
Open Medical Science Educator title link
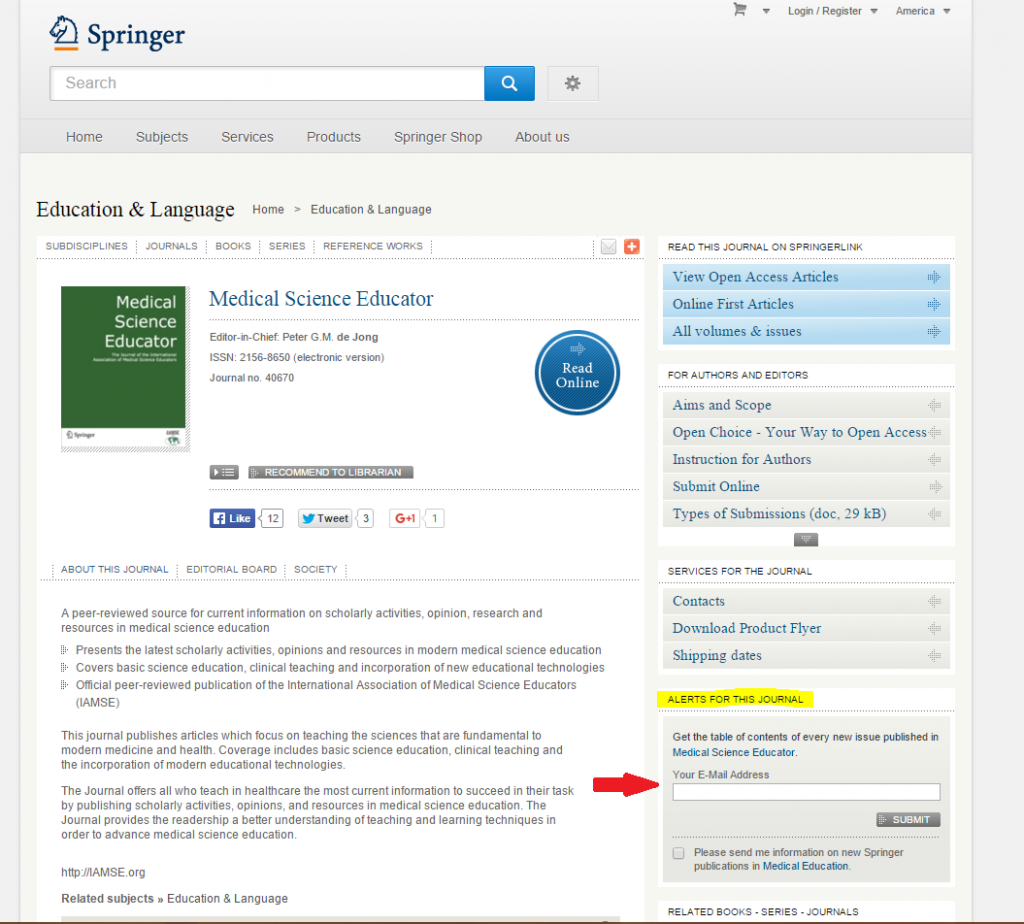[x=321, y=299]
